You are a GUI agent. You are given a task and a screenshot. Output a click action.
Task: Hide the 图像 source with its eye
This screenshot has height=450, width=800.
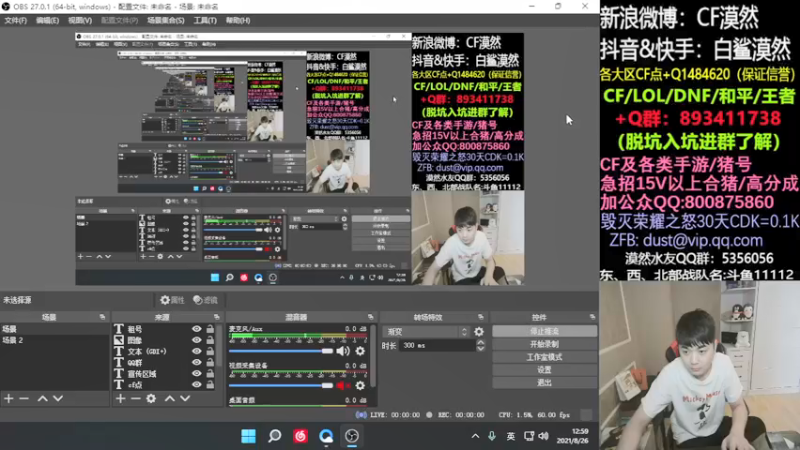196,340
